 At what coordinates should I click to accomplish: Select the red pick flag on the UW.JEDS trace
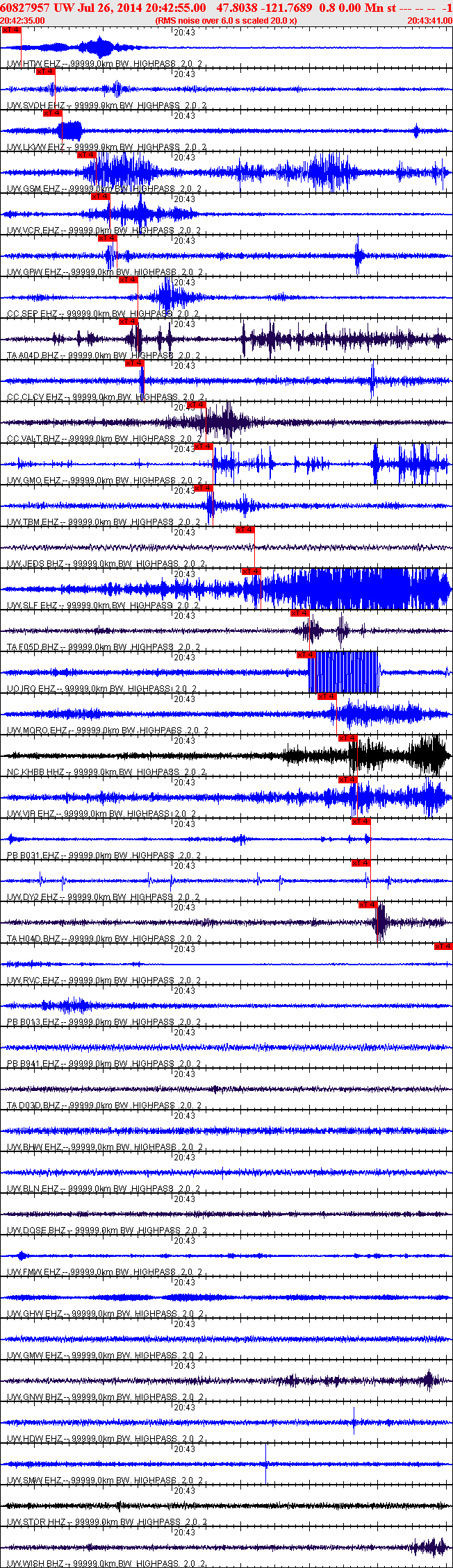click(x=245, y=530)
